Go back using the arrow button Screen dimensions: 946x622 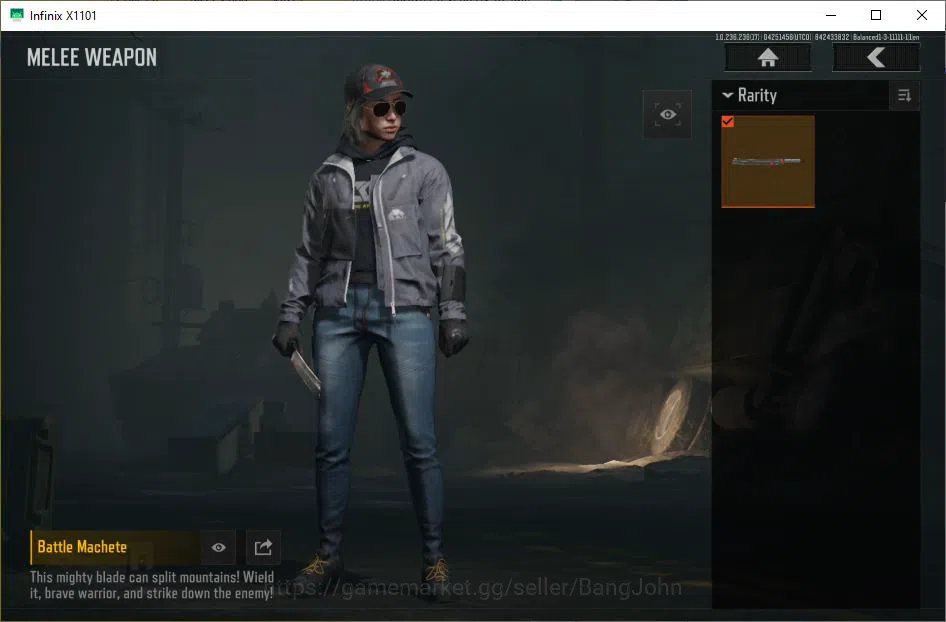(876, 58)
